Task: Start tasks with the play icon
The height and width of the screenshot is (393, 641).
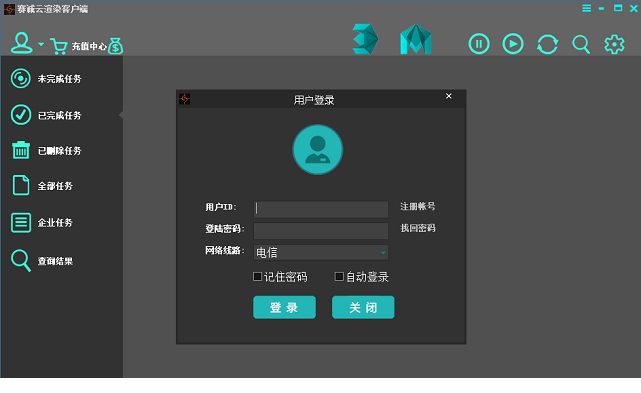Action: pyautogui.click(x=513, y=44)
